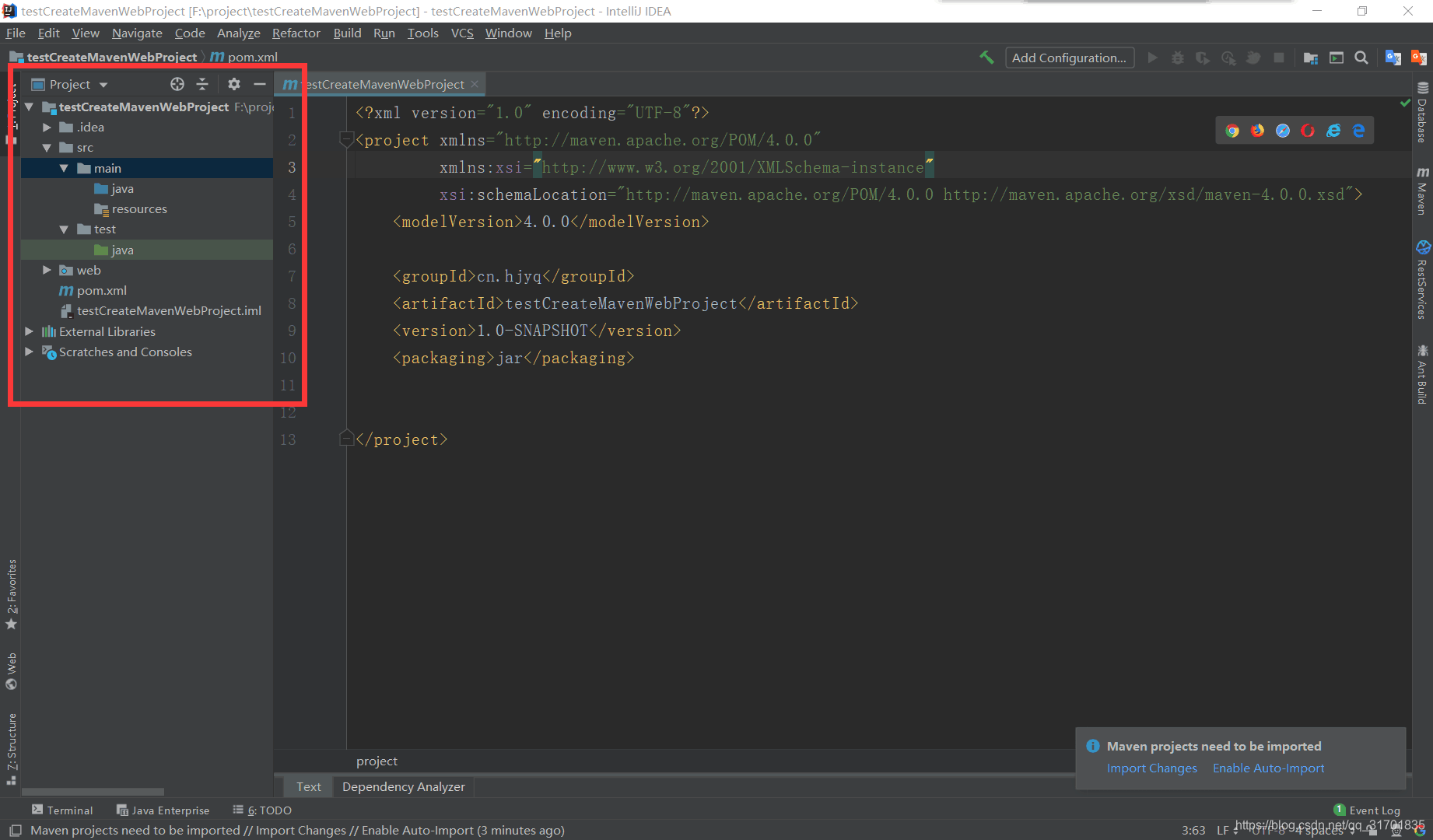Image resolution: width=1433 pixels, height=840 pixels.
Task: Open the Terminal tool window
Action: (62, 810)
